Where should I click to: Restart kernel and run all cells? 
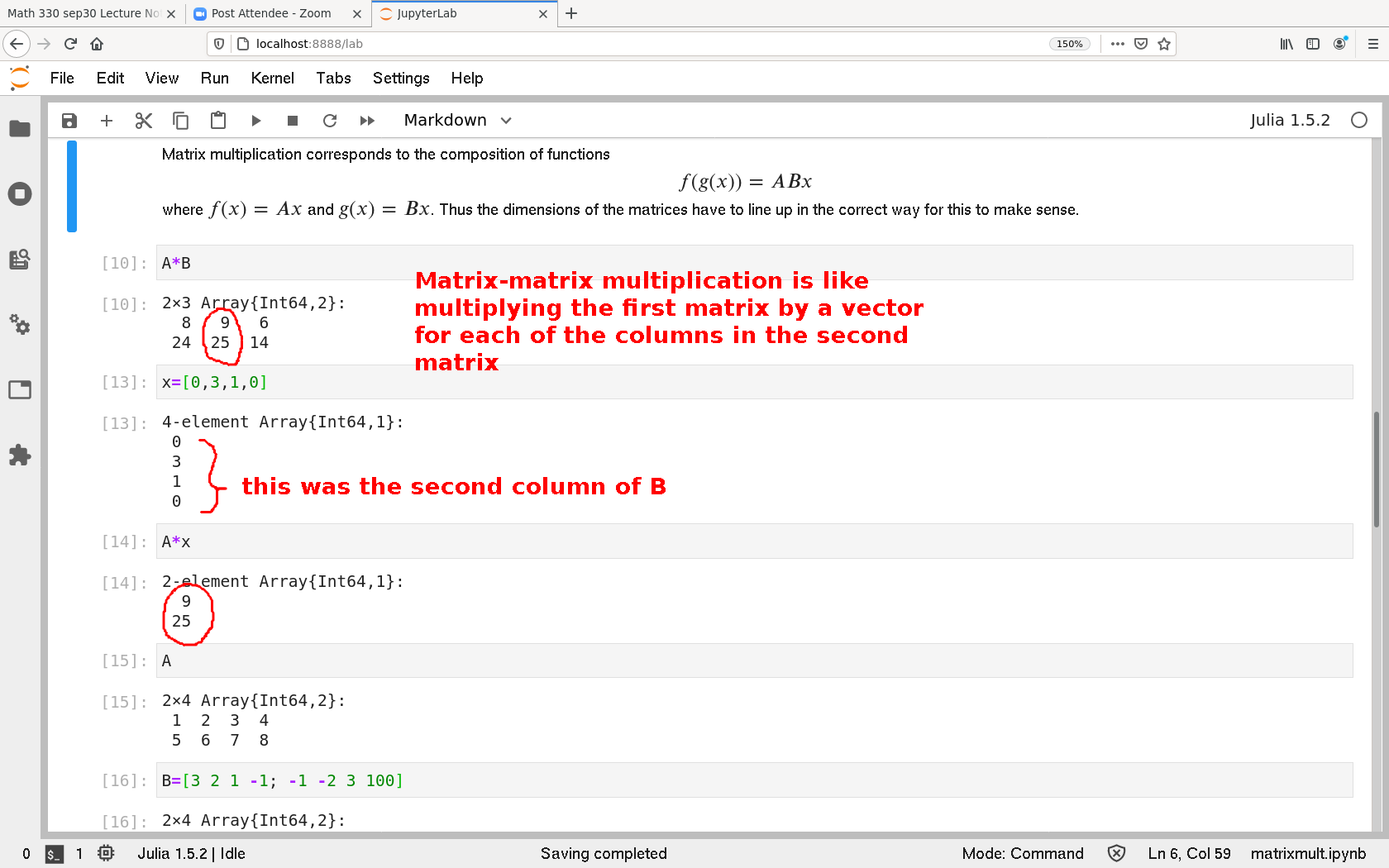point(367,121)
